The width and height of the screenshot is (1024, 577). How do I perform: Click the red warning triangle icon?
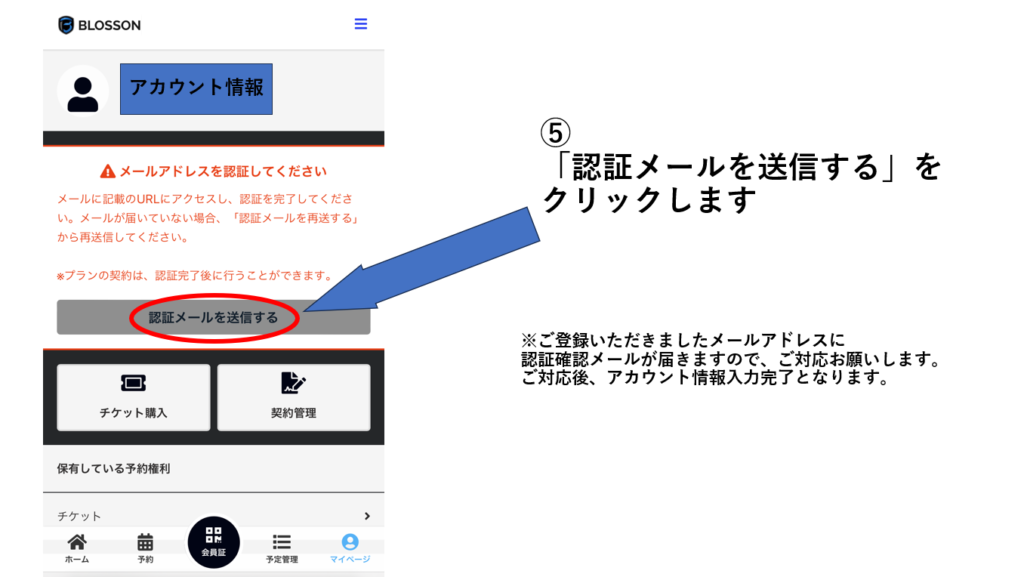(108, 172)
